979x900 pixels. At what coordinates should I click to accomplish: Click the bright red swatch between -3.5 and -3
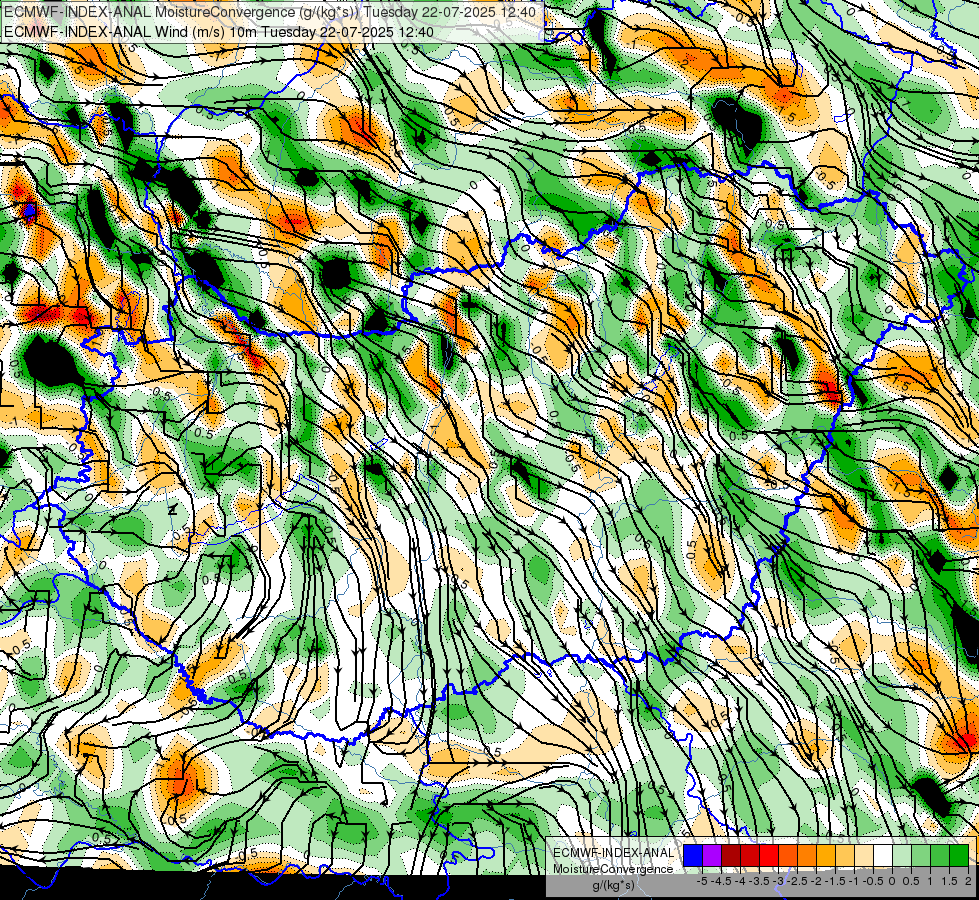(x=769, y=855)
